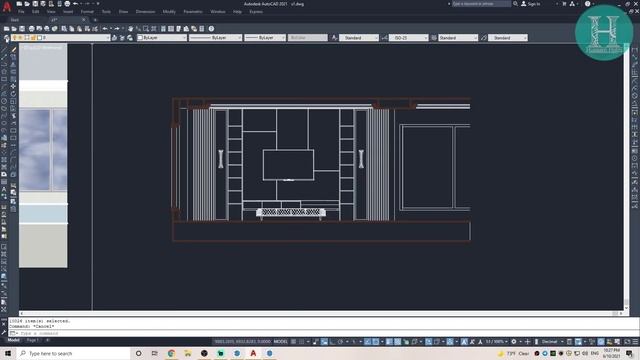Click Open file in Standard toolbar
The height and width of the screenshot is (360, 640).
[x=14, y=29]
